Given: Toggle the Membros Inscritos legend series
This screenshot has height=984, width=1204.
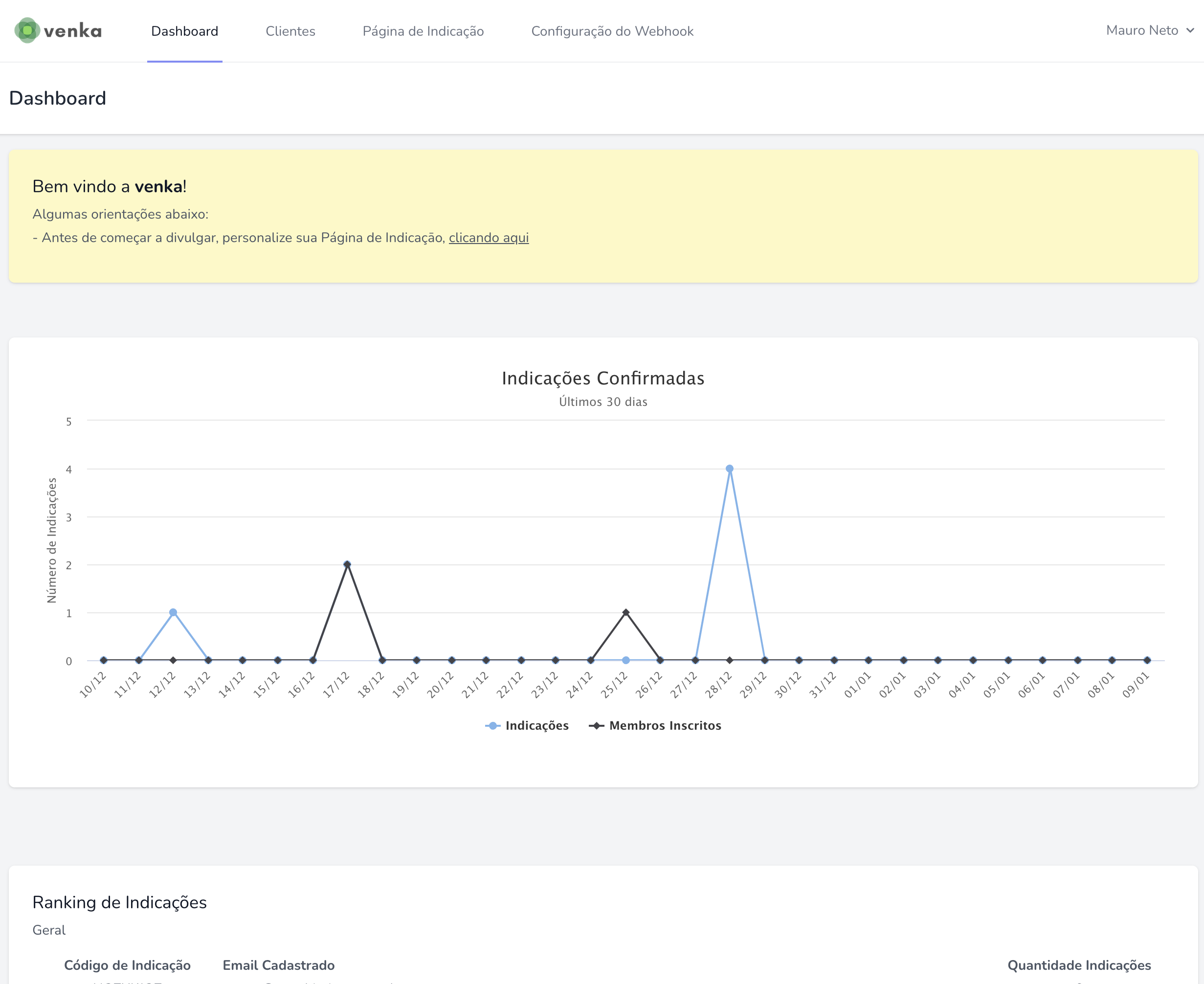Looking at the screenshot, I should 655,726.
